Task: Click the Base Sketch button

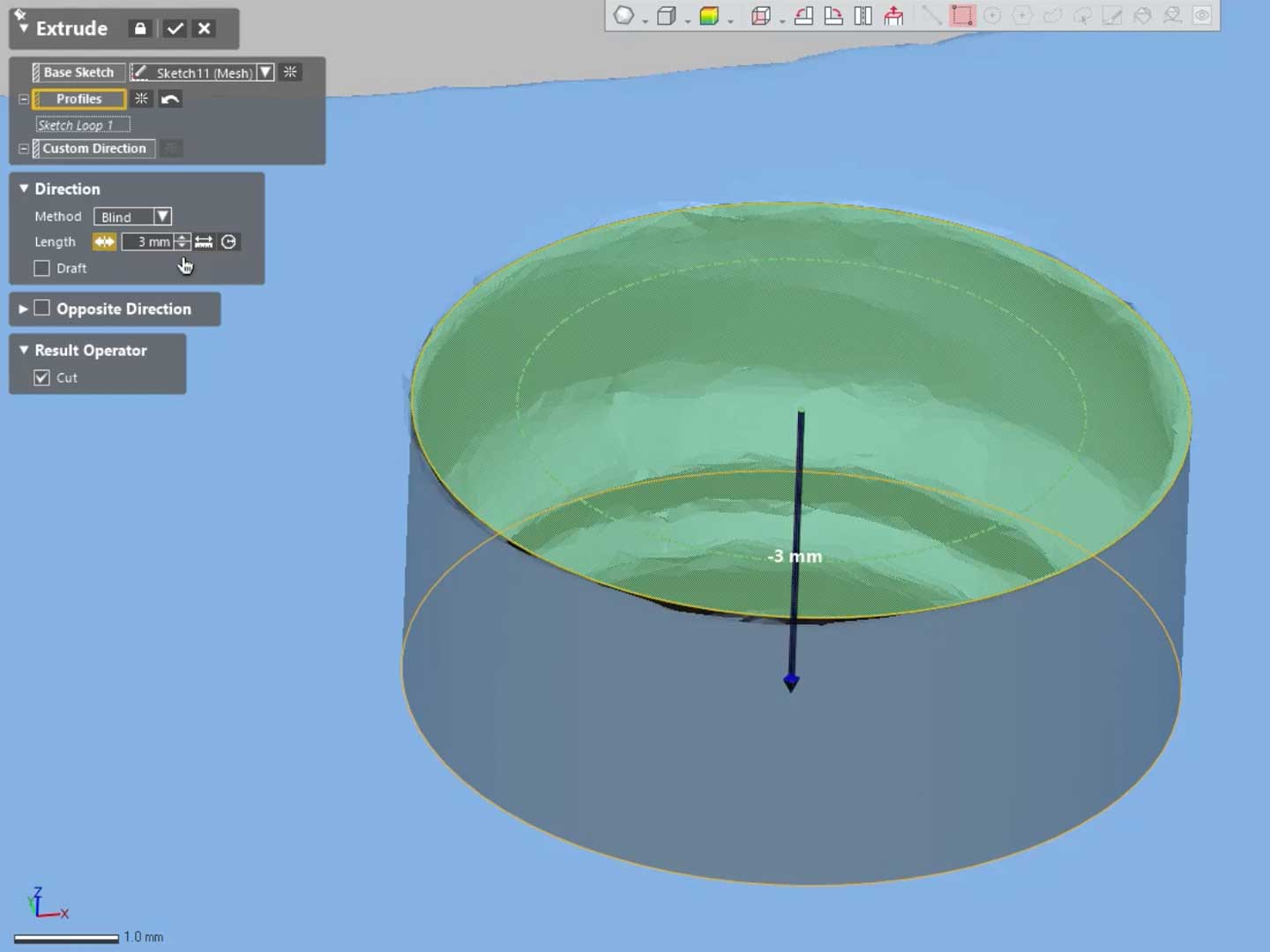Action: (78, 71)
